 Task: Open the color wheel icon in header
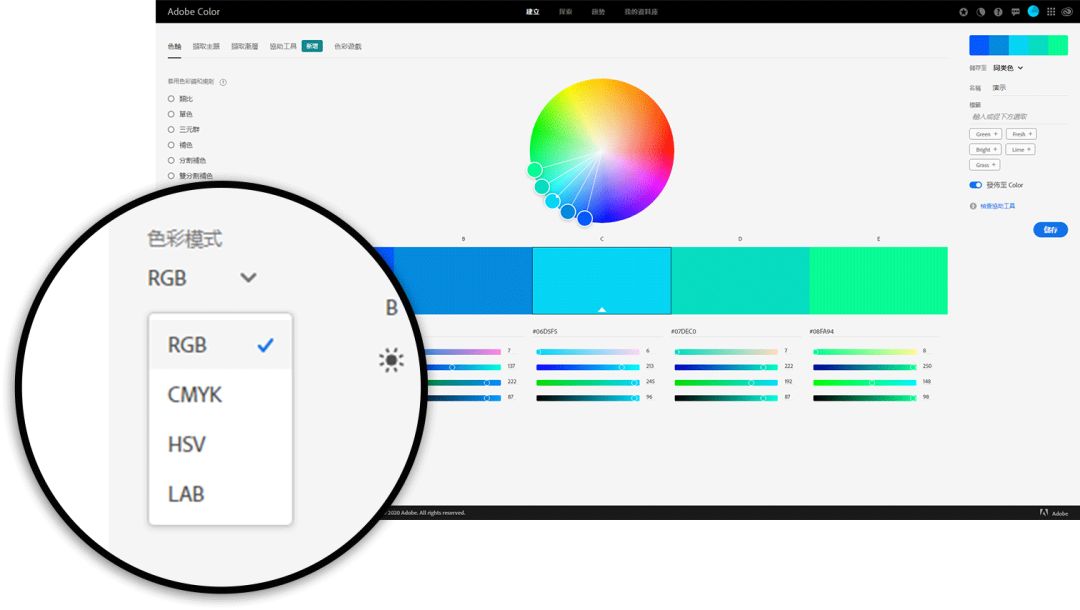pos(980,12)
